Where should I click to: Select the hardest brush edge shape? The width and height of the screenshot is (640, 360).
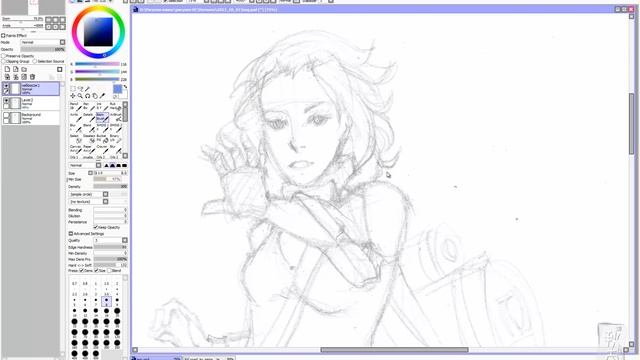124,165
